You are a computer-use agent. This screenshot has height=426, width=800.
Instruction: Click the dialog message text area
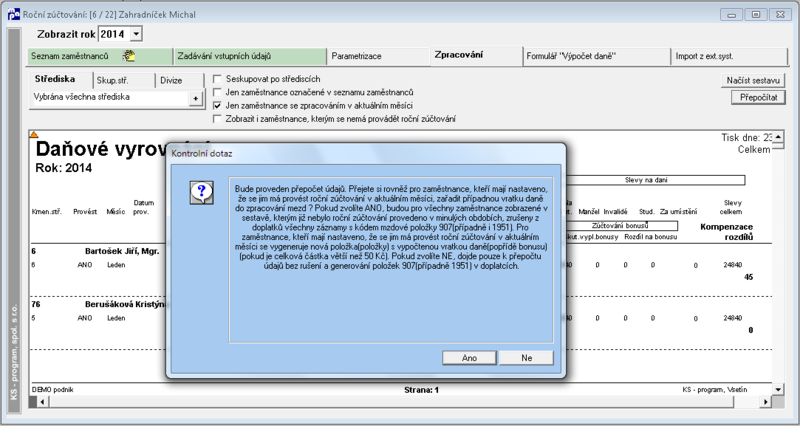[x=391, y=260]
